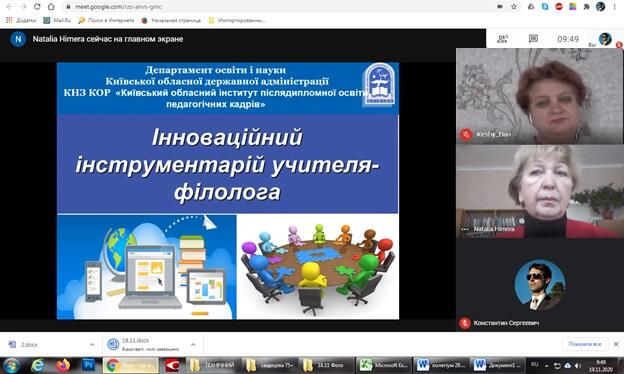Click the Windows Start orb

[11, 365]
